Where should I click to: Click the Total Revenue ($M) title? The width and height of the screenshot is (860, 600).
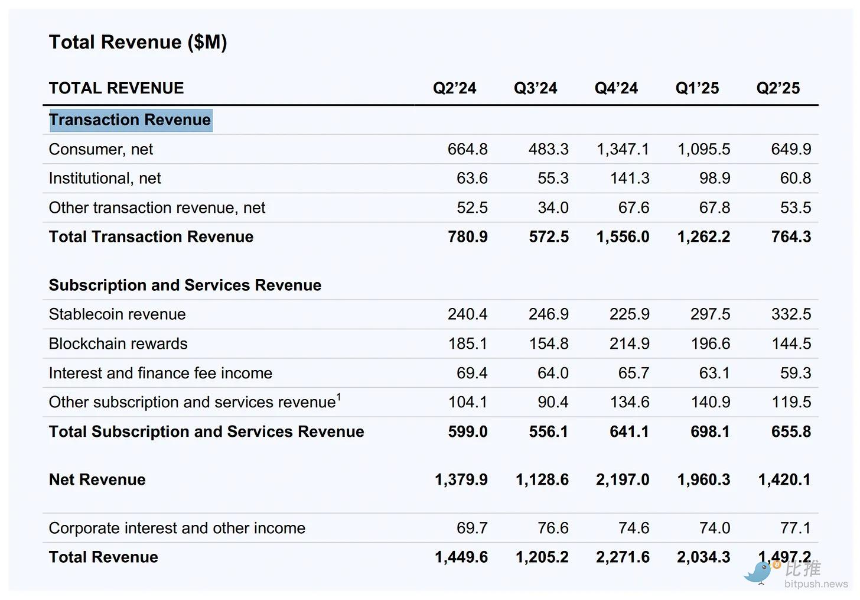[x=138, y=42]
